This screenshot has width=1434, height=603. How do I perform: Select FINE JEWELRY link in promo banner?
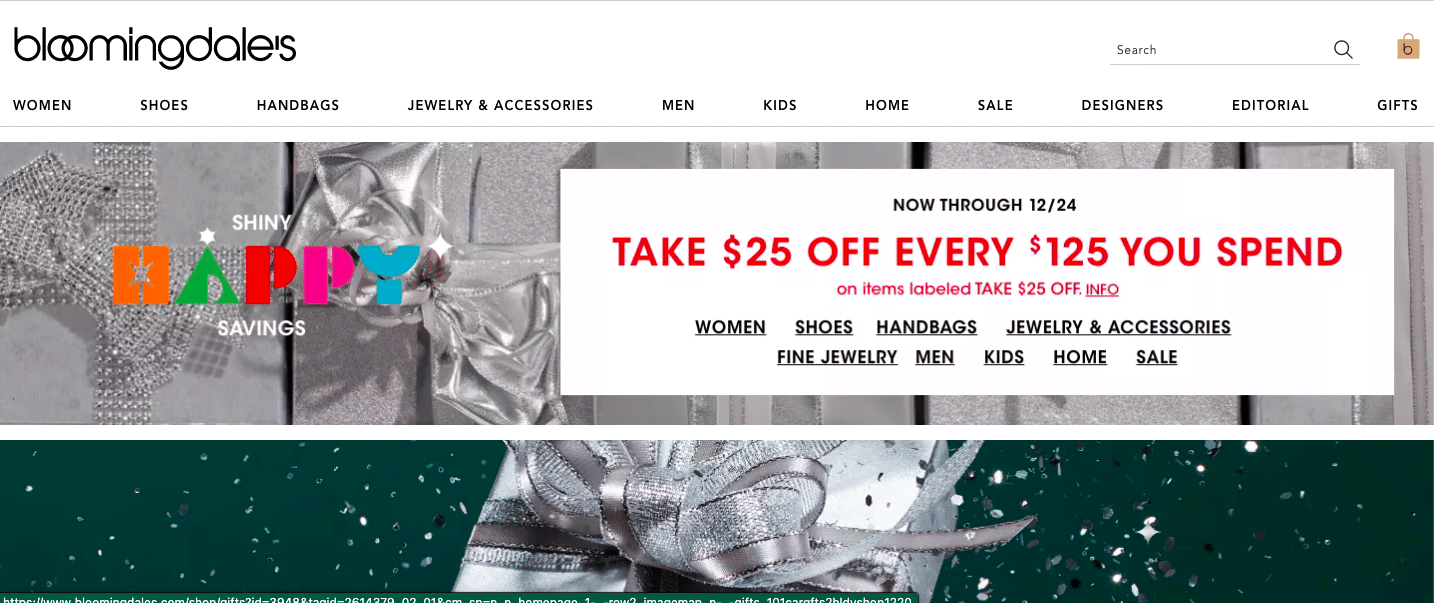(837, 357)
